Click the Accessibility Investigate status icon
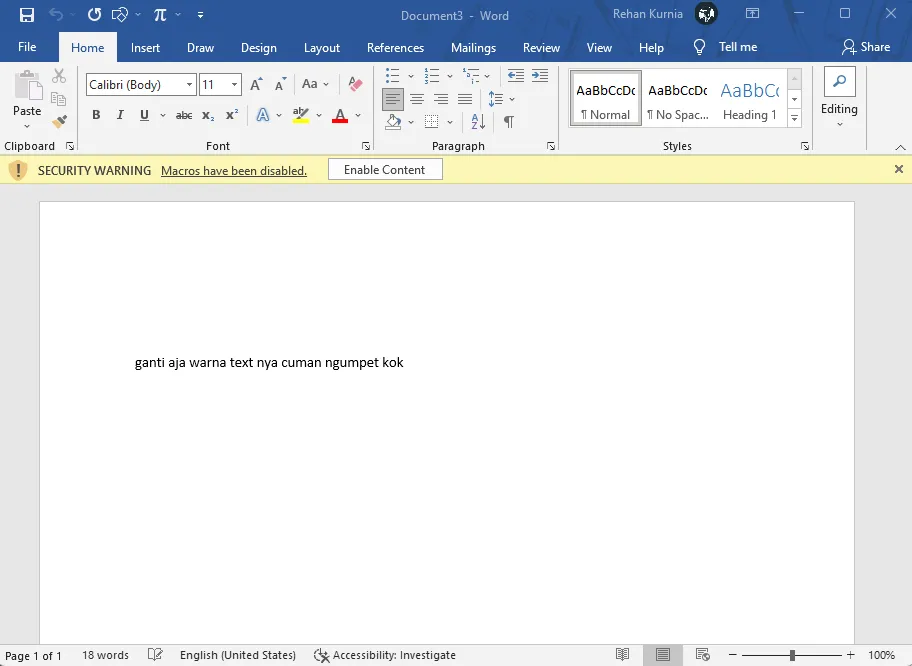The height and width of the screenshot is (666, 912). 322,655
